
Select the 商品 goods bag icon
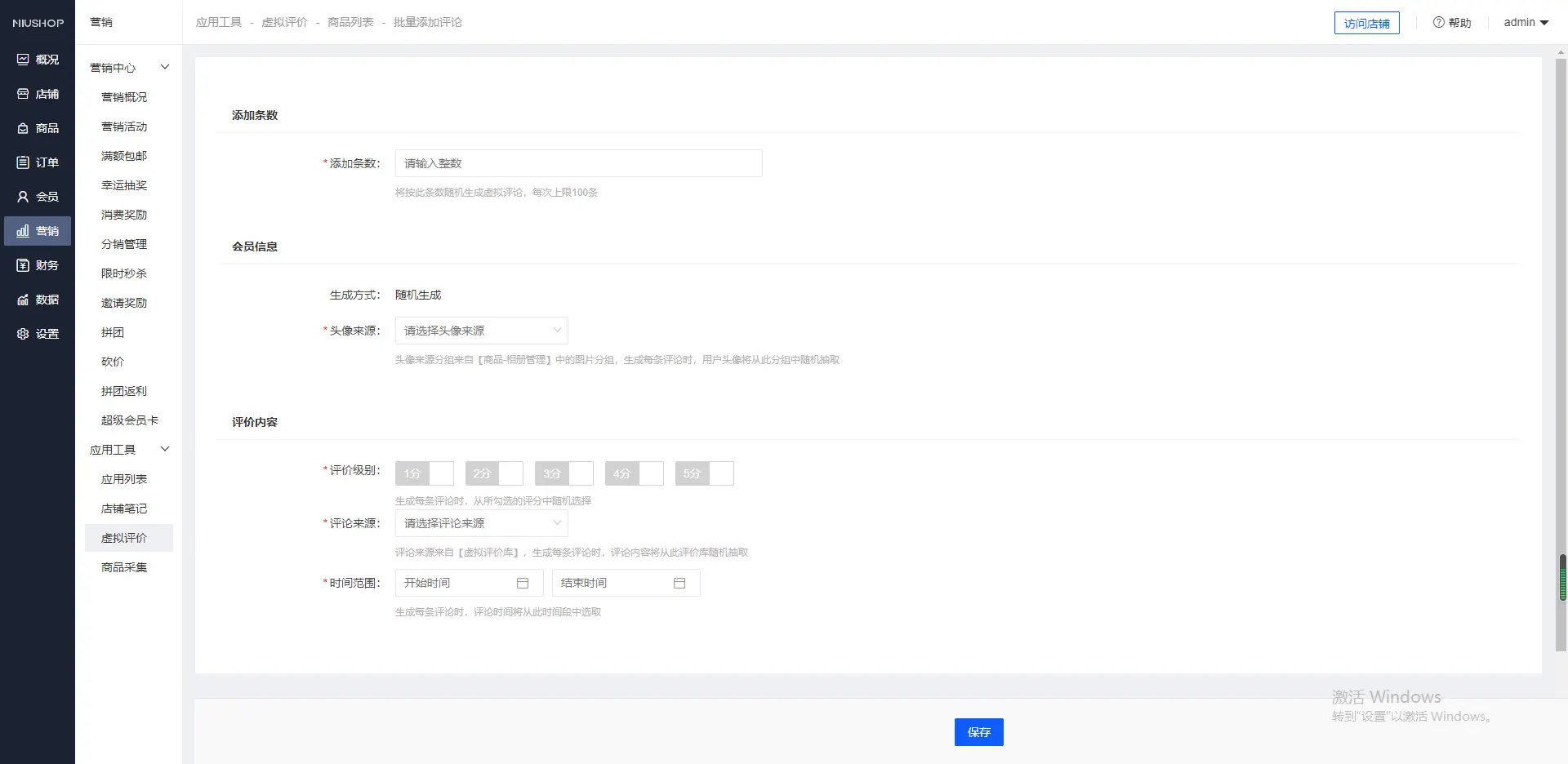(23, 128)
